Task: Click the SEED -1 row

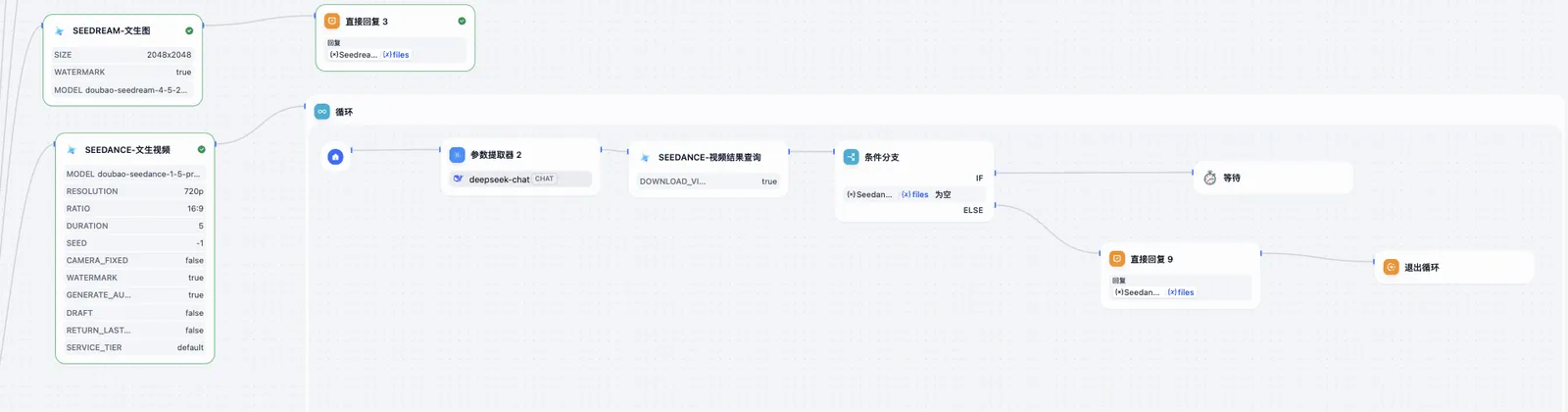Action: tap(135, 243)
